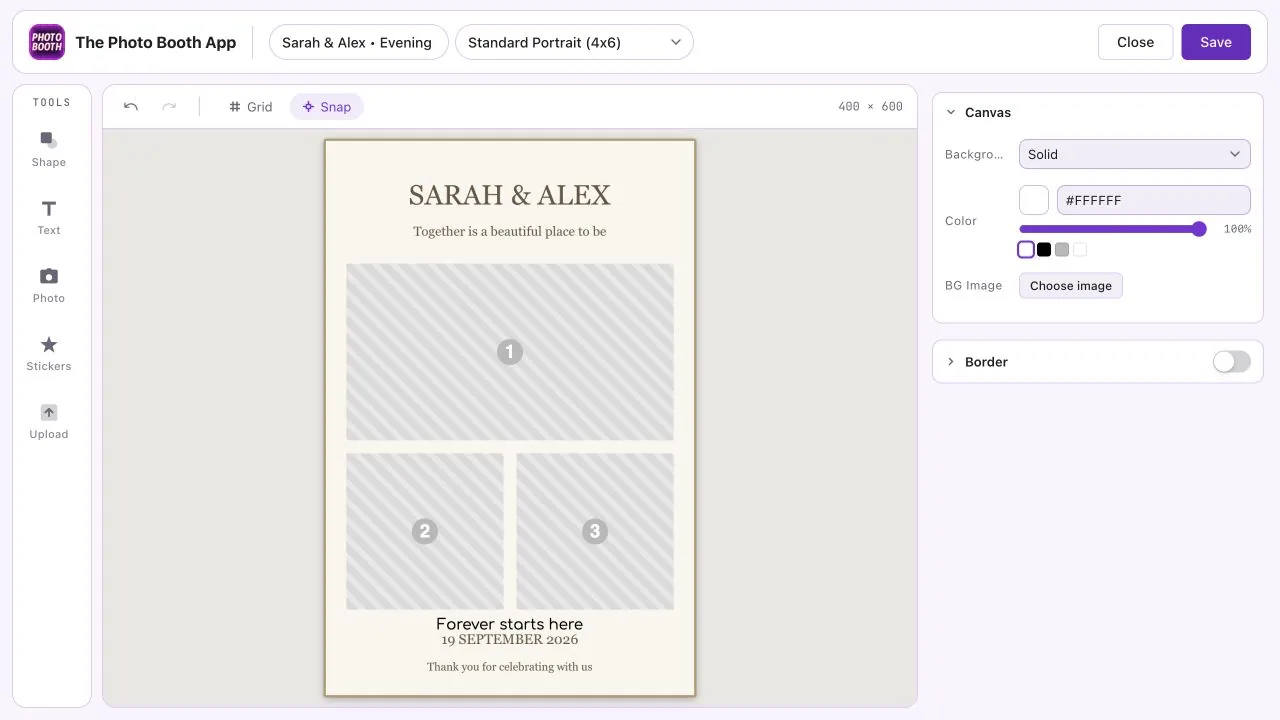Pick the gray preset color swatch
The width and height of the screenshot is (1280, 720).
(1062, 250)
